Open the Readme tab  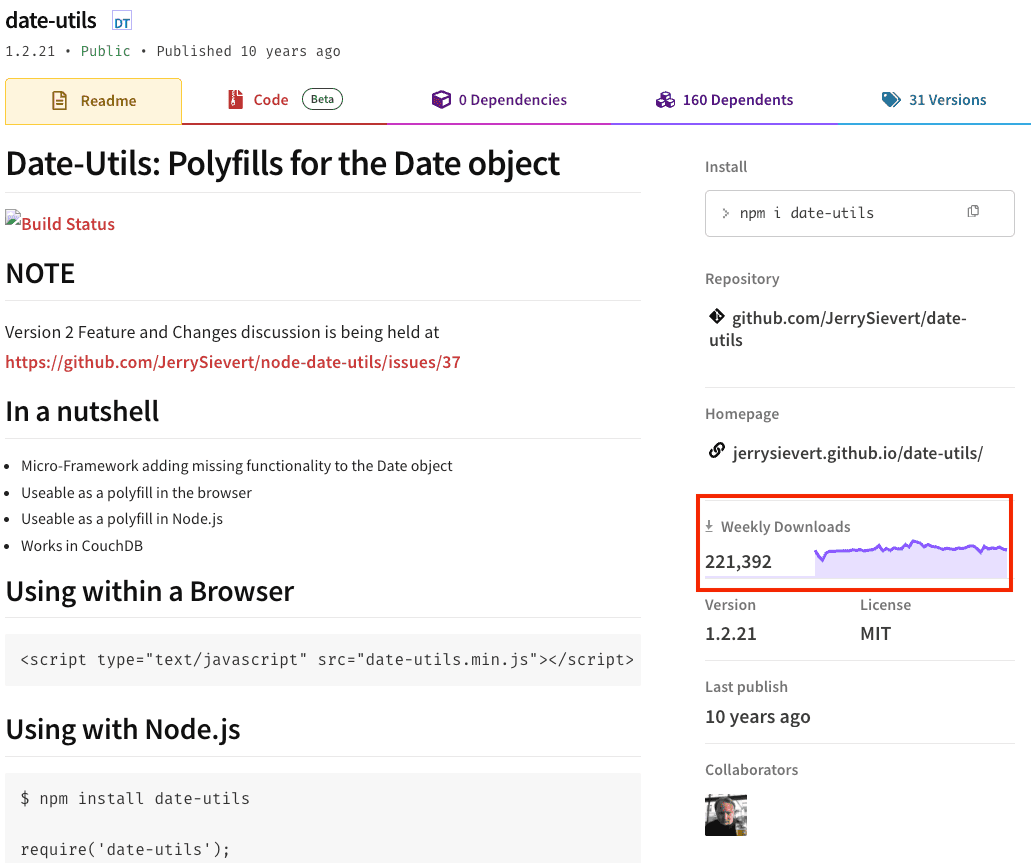click(94, 101)
